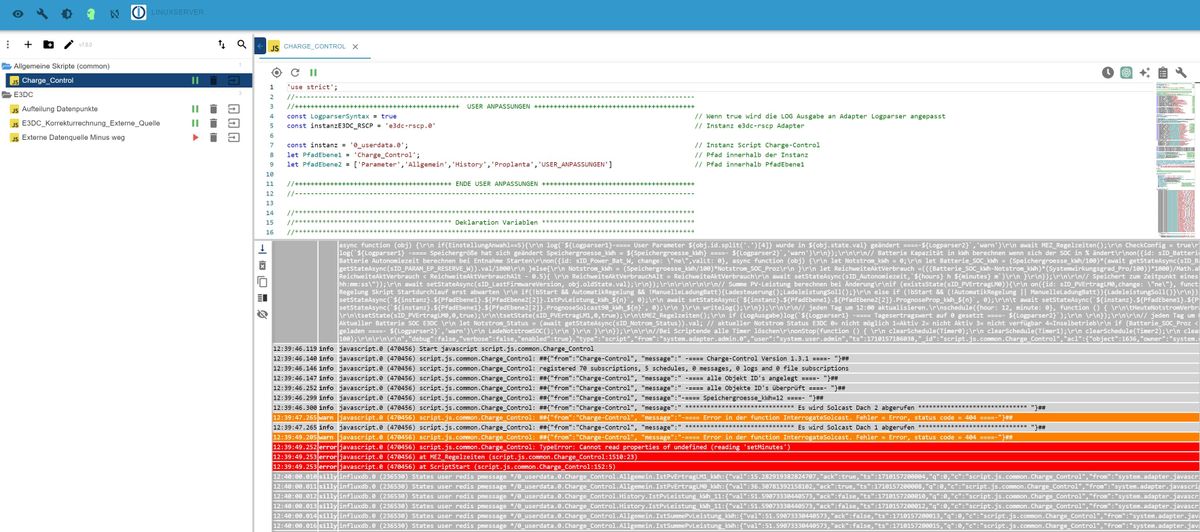Open wrench settings icon in top bar
The height and width of the screenshot is (532, 1200).
41,14
